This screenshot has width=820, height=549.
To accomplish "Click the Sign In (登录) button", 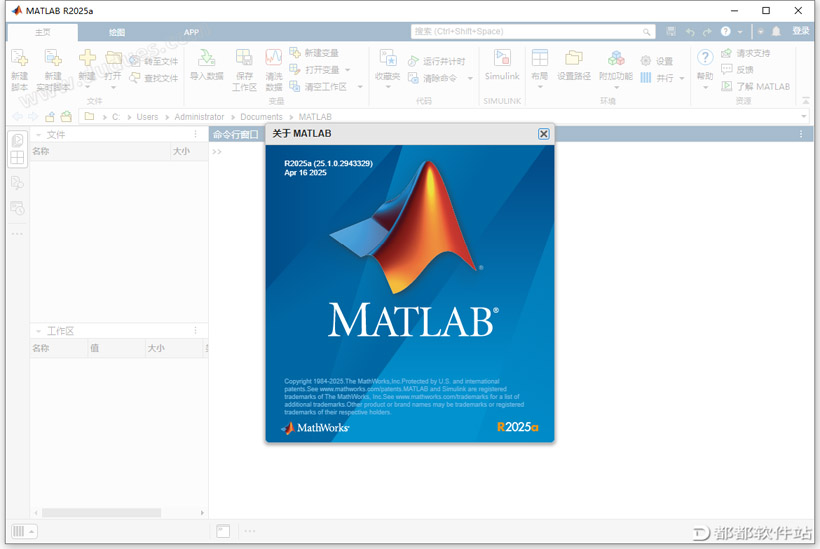I will pos(800,31).
